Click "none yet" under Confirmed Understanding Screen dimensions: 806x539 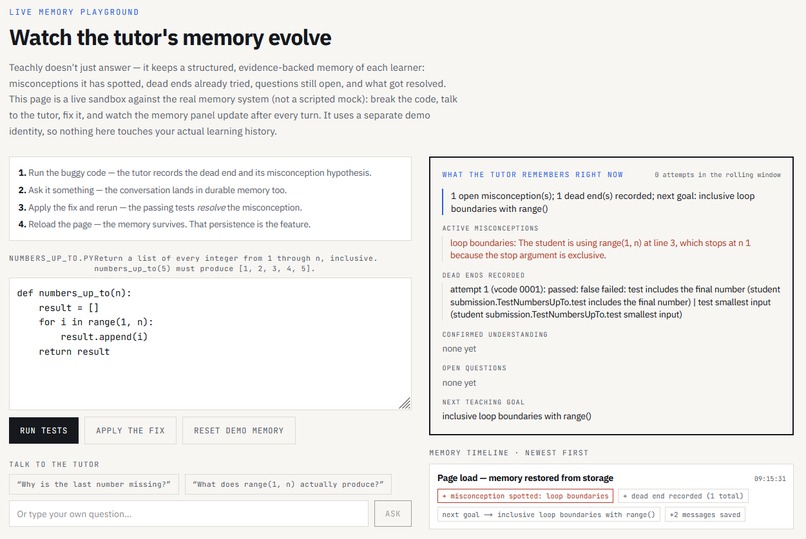point(459,349)
